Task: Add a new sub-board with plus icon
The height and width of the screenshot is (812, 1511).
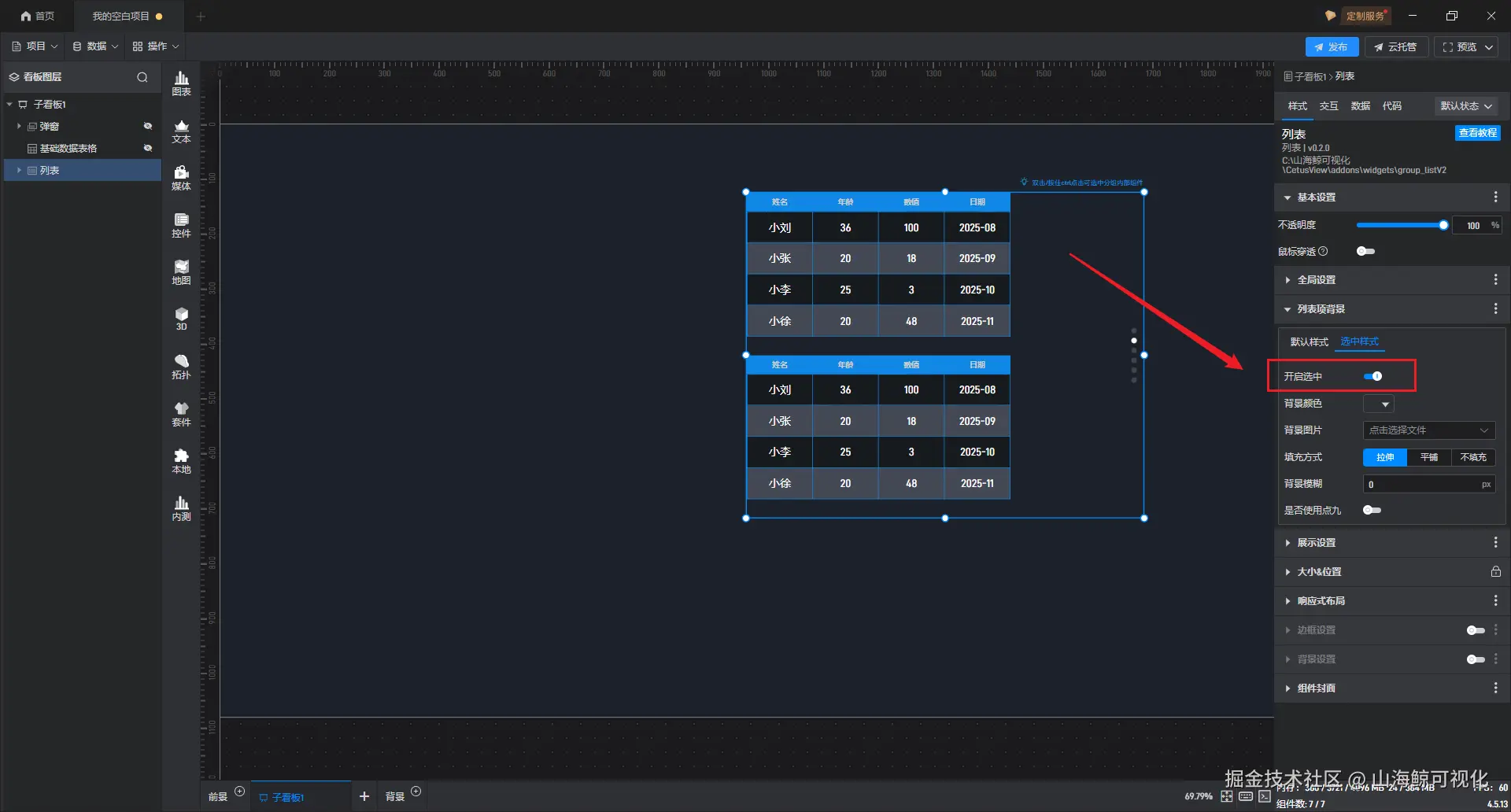Action: point(364,796)
